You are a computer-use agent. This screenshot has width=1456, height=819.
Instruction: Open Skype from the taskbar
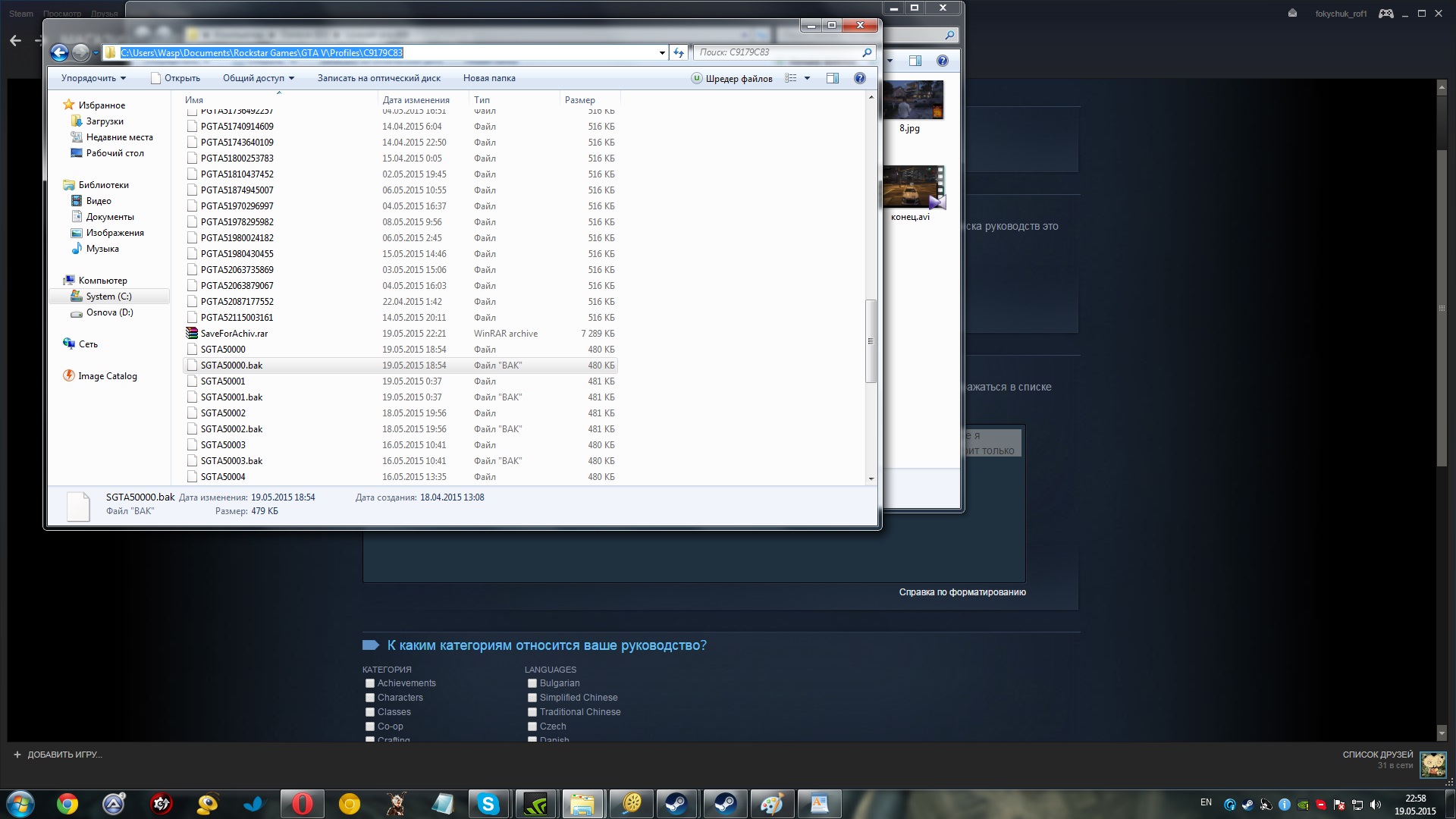coord(488,804)
